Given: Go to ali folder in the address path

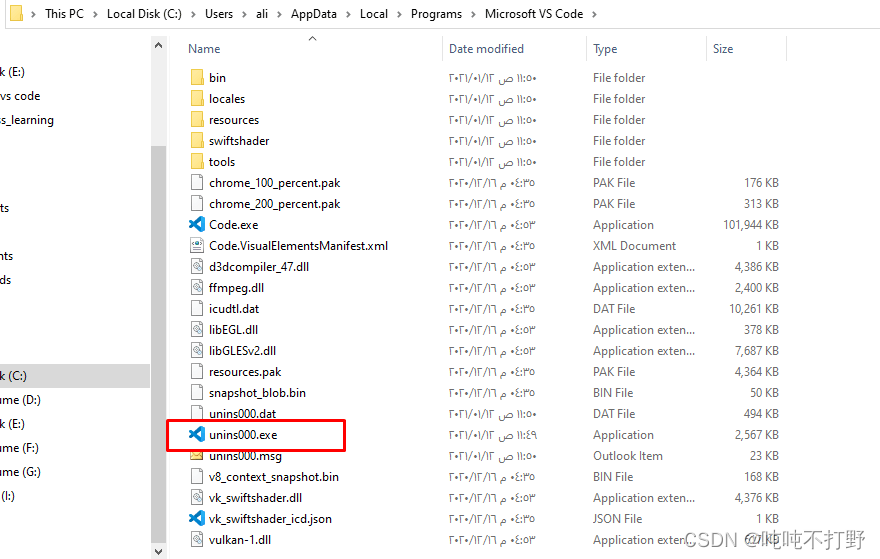Looking at the screenshot, I should coord(262,14).
